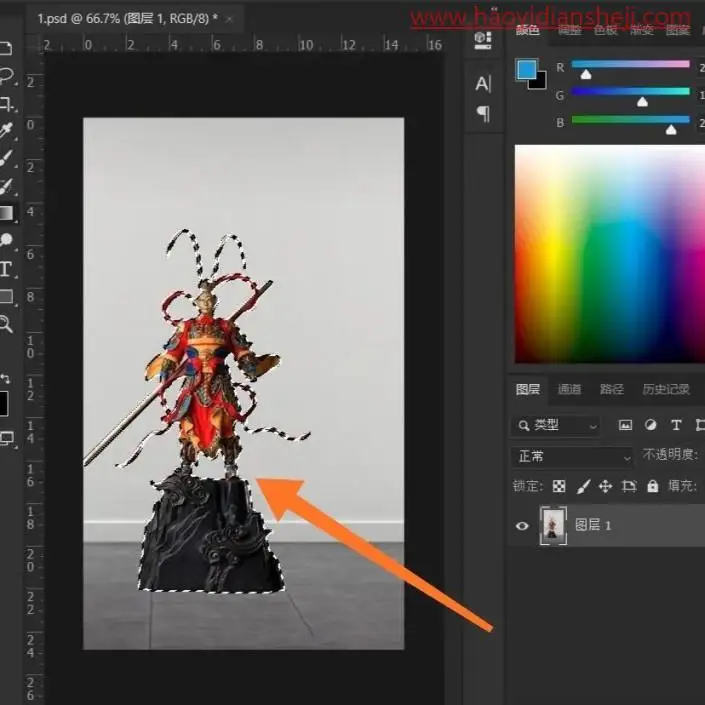
Task: Lock image pixels brush icon
Action: 583,486
